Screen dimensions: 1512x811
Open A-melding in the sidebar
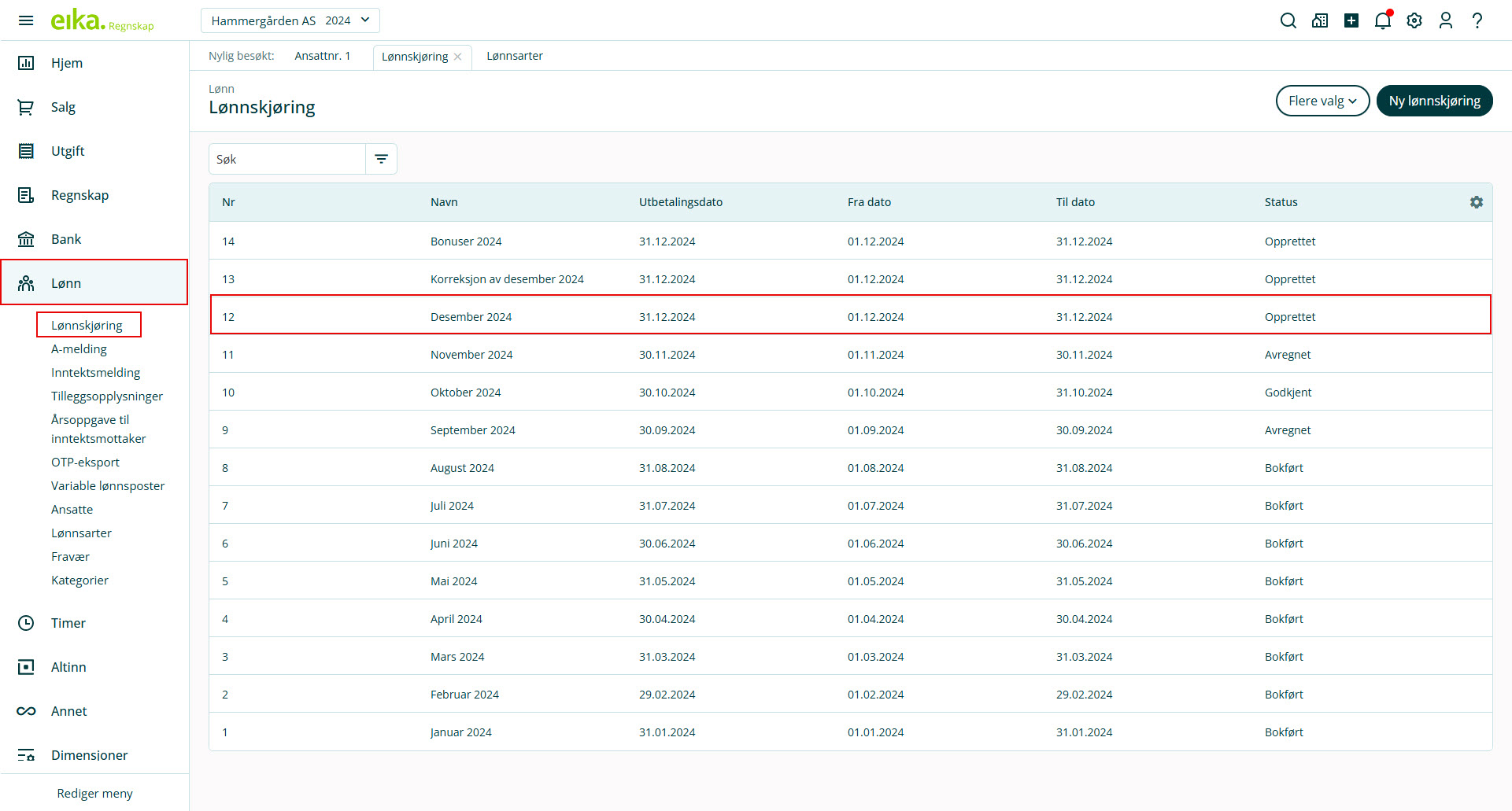pos(79,349)
